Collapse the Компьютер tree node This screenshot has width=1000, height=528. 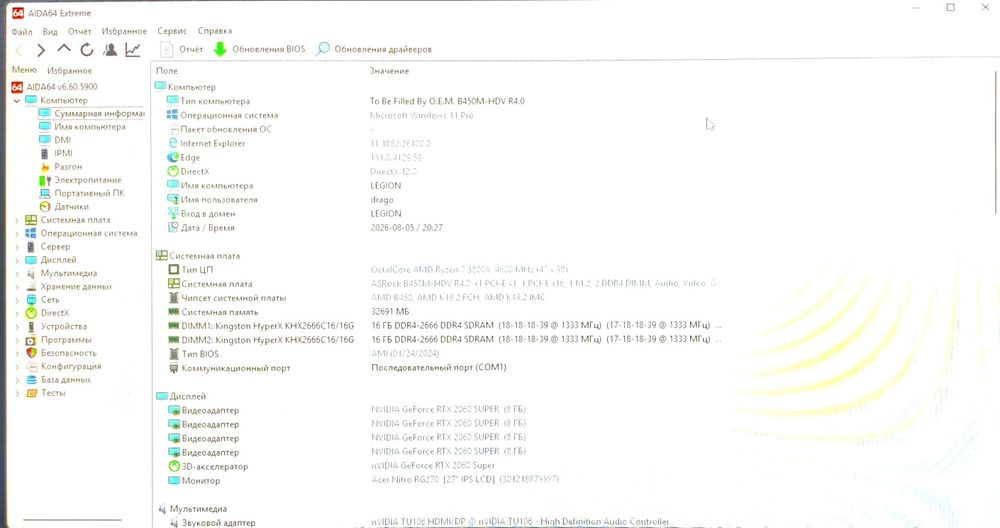pos(17,101)
